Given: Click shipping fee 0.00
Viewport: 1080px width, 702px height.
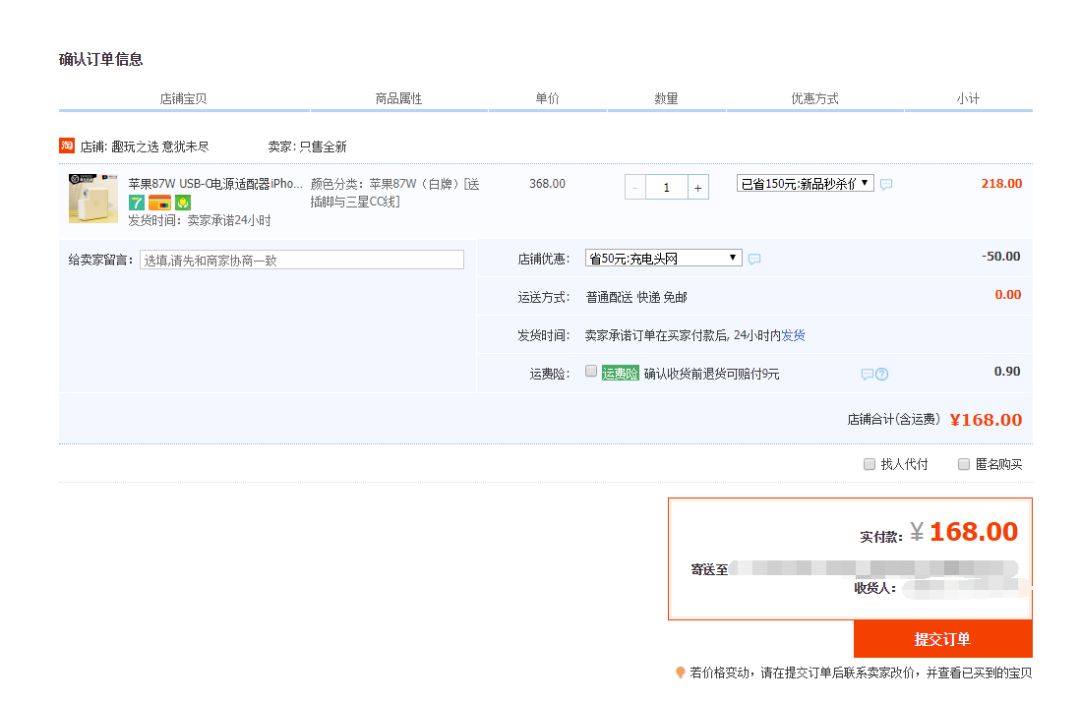Looking at the screenshot, I should coord(1008,295).
